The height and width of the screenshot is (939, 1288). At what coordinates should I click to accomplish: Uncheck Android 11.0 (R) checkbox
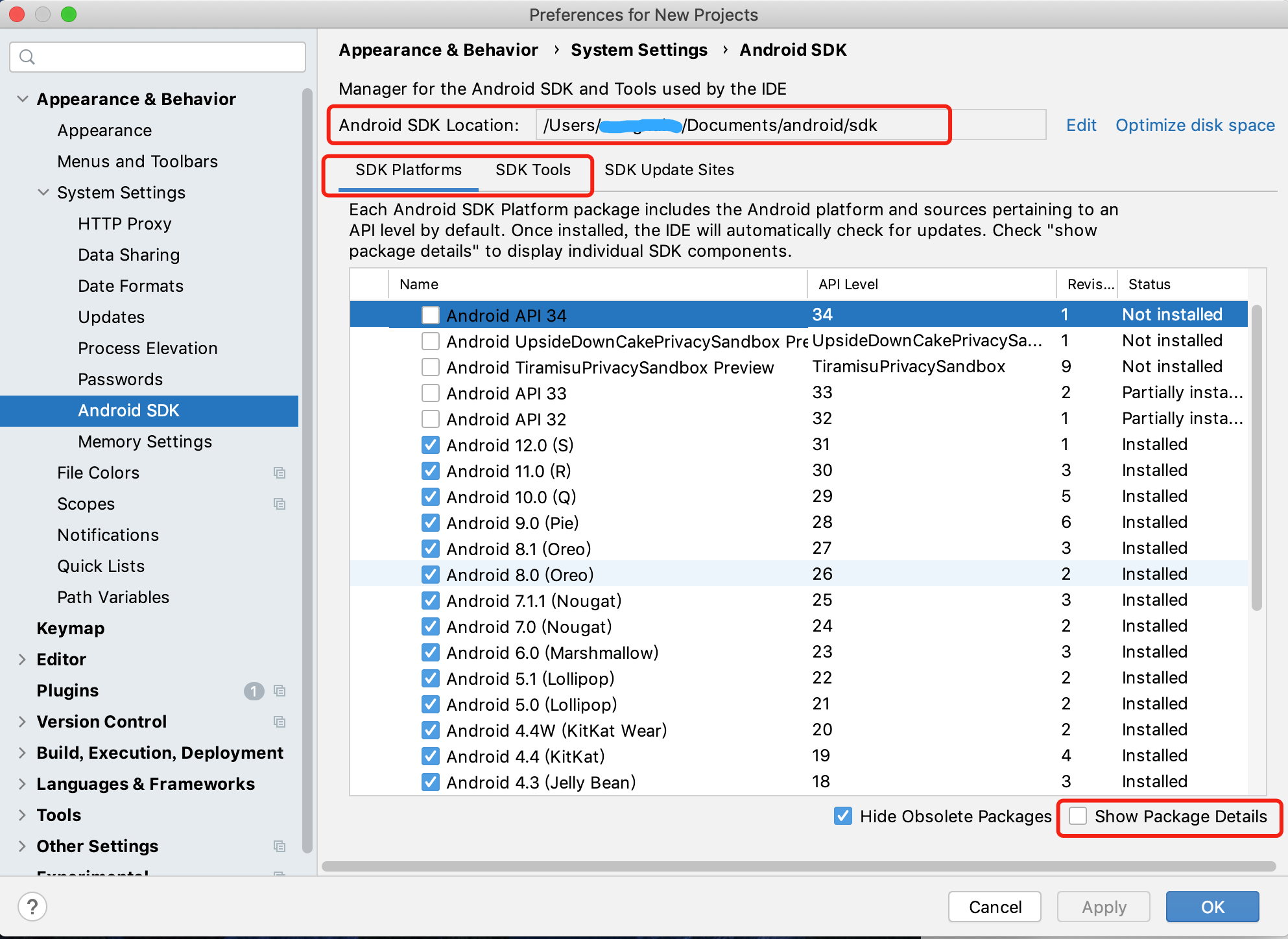click(x=431, y=471)
